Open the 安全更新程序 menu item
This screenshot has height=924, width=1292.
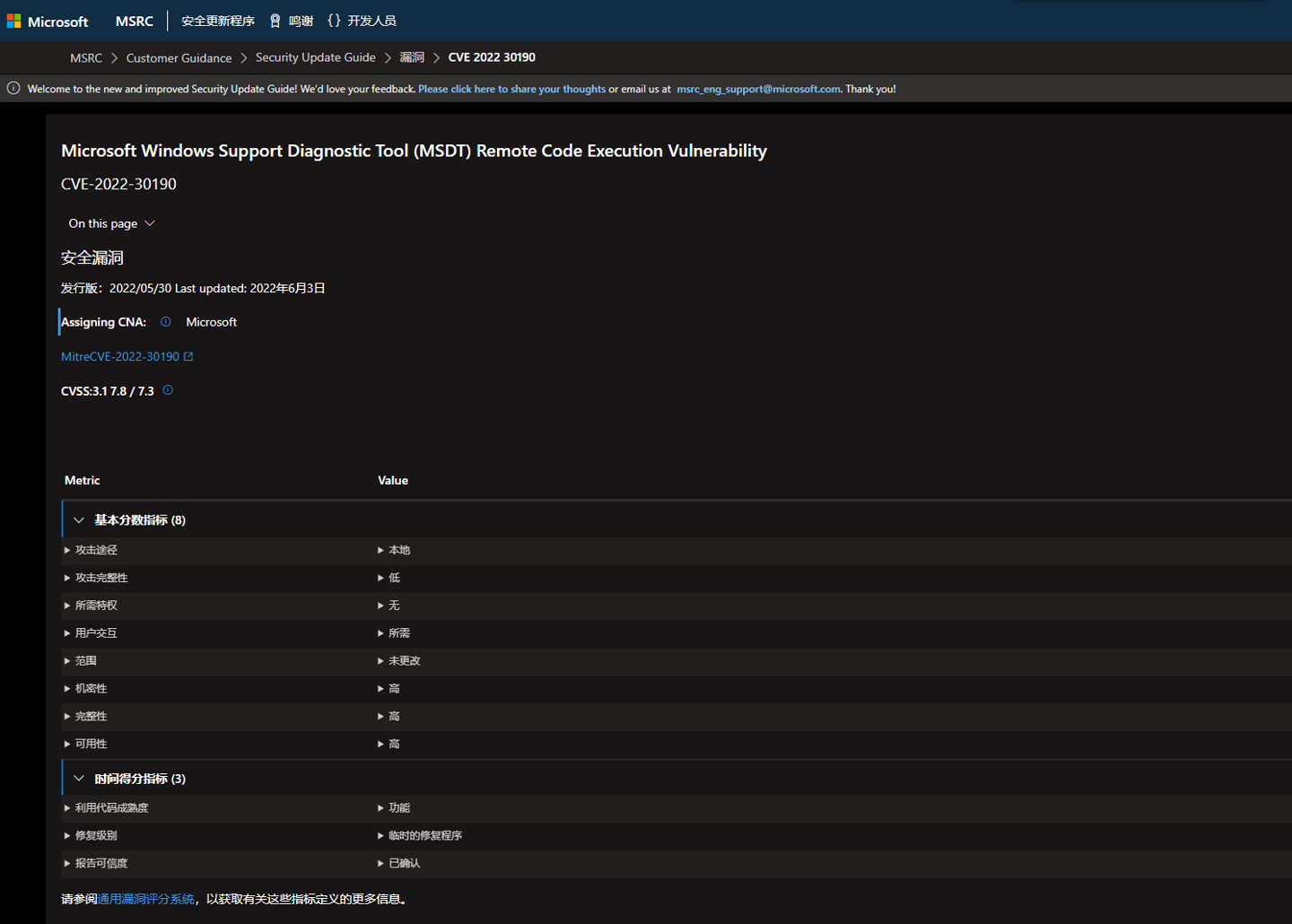tap(218, 21)
